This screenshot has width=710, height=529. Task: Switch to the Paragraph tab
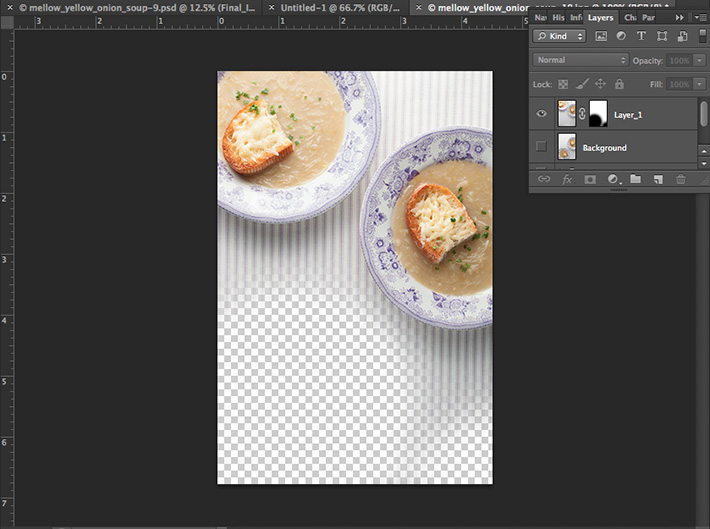pyautogui.click(x=648, y=17)
